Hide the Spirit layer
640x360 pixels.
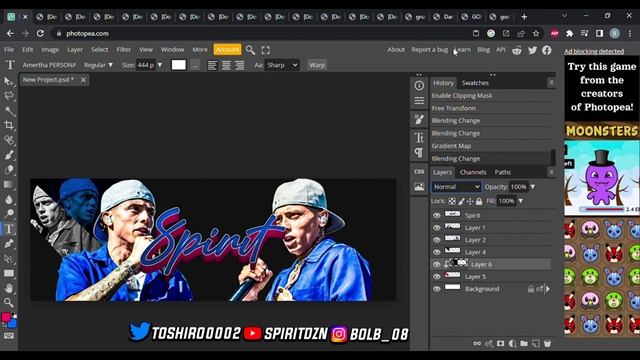[x=437, y=215]
